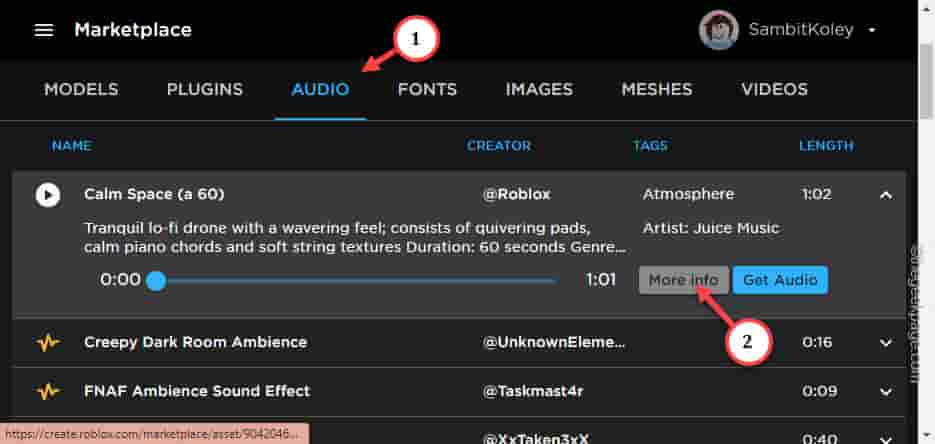Expand the Creepy Dark Room Ambience row
The height and width of the screenshot is (444, 935).
886,343
